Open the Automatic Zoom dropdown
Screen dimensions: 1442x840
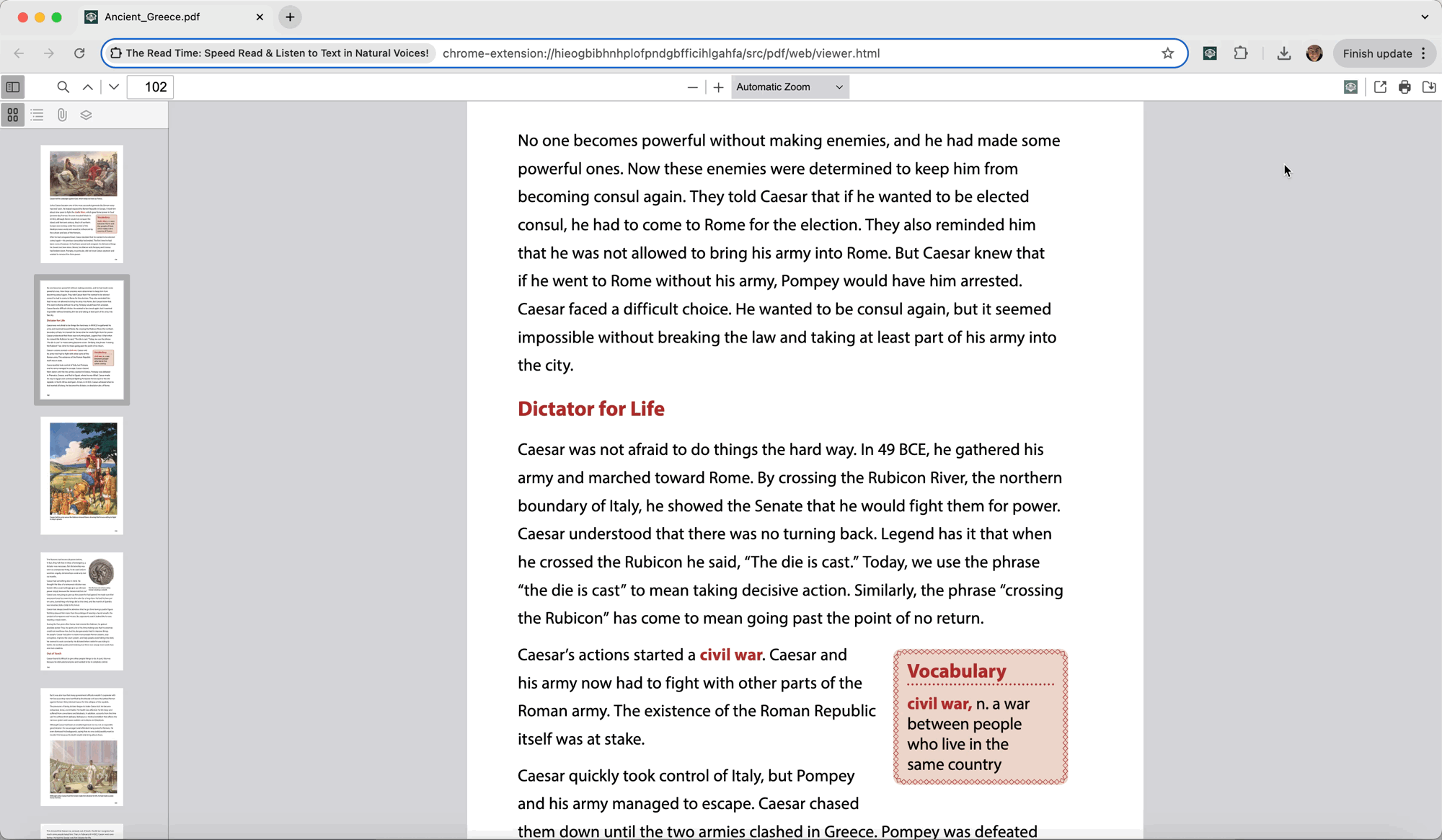pyautogui.click(x=789, y=87)
